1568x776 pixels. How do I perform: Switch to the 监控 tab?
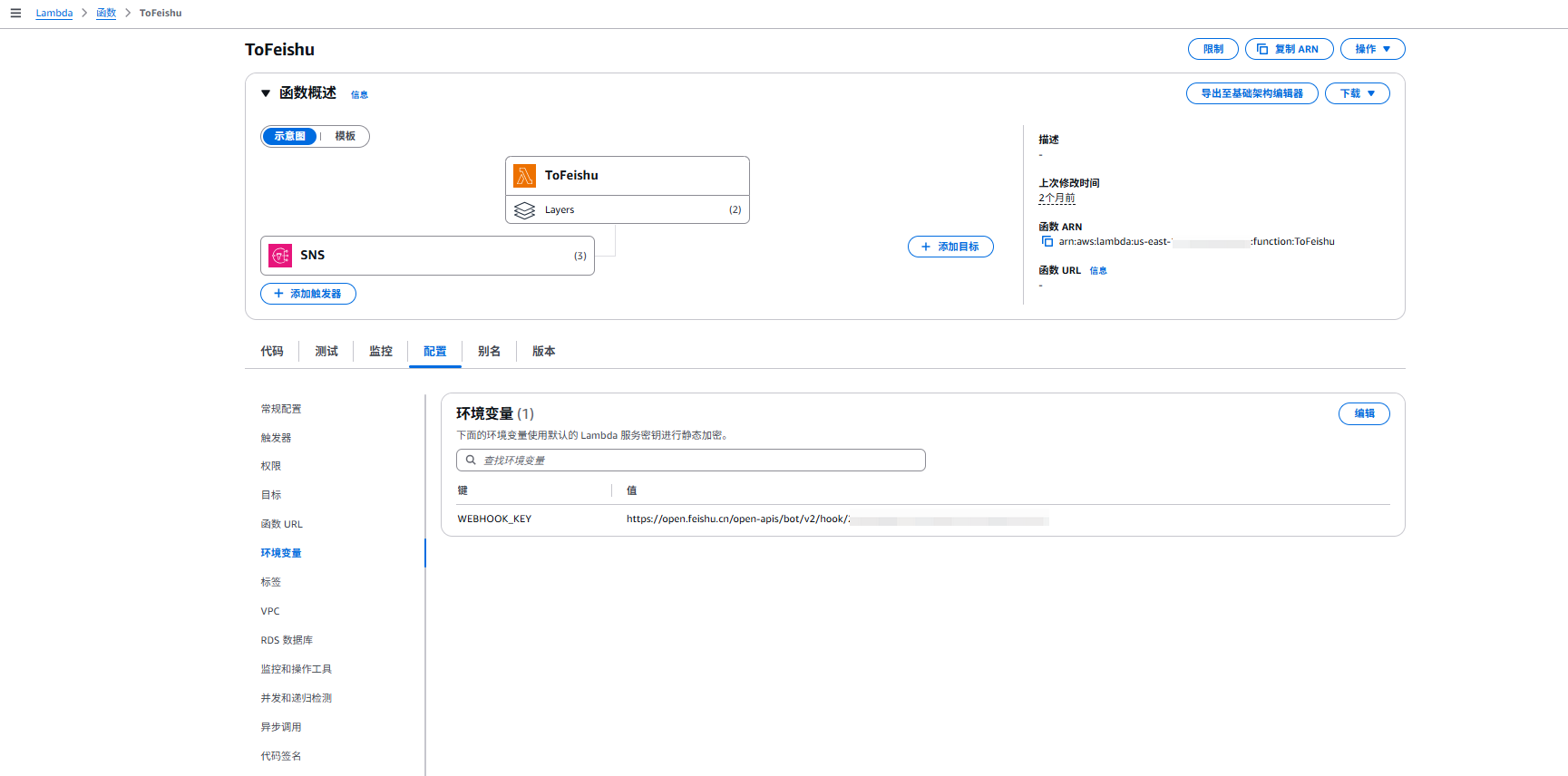pos(381,352)
